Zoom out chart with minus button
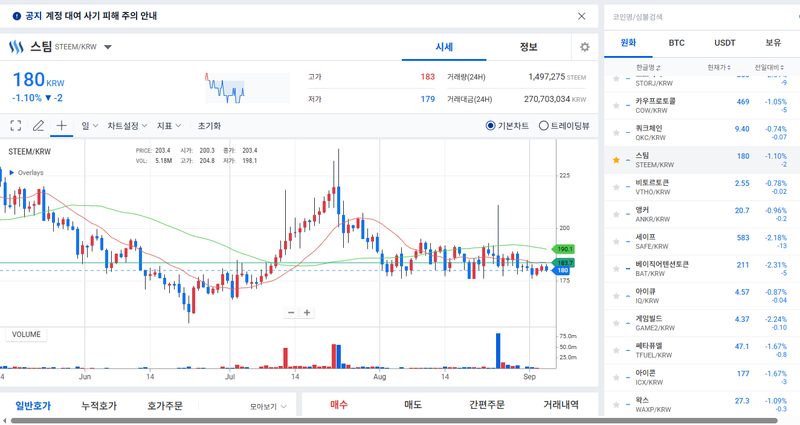The image size is (800, 425). pos(291,313)
